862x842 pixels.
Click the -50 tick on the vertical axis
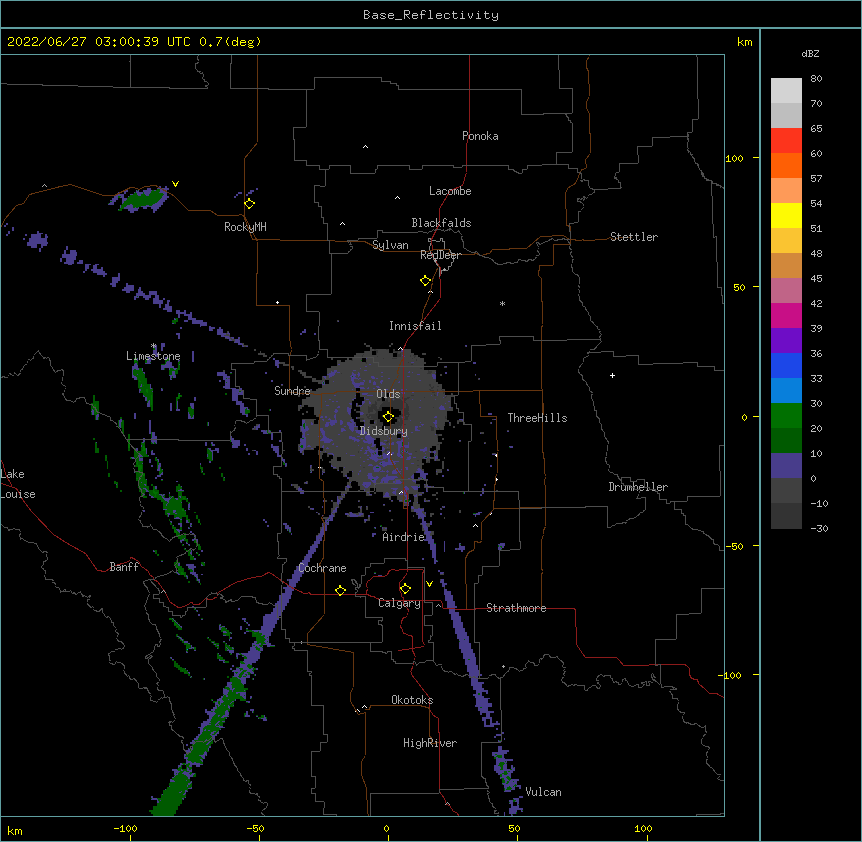point(734,546)
